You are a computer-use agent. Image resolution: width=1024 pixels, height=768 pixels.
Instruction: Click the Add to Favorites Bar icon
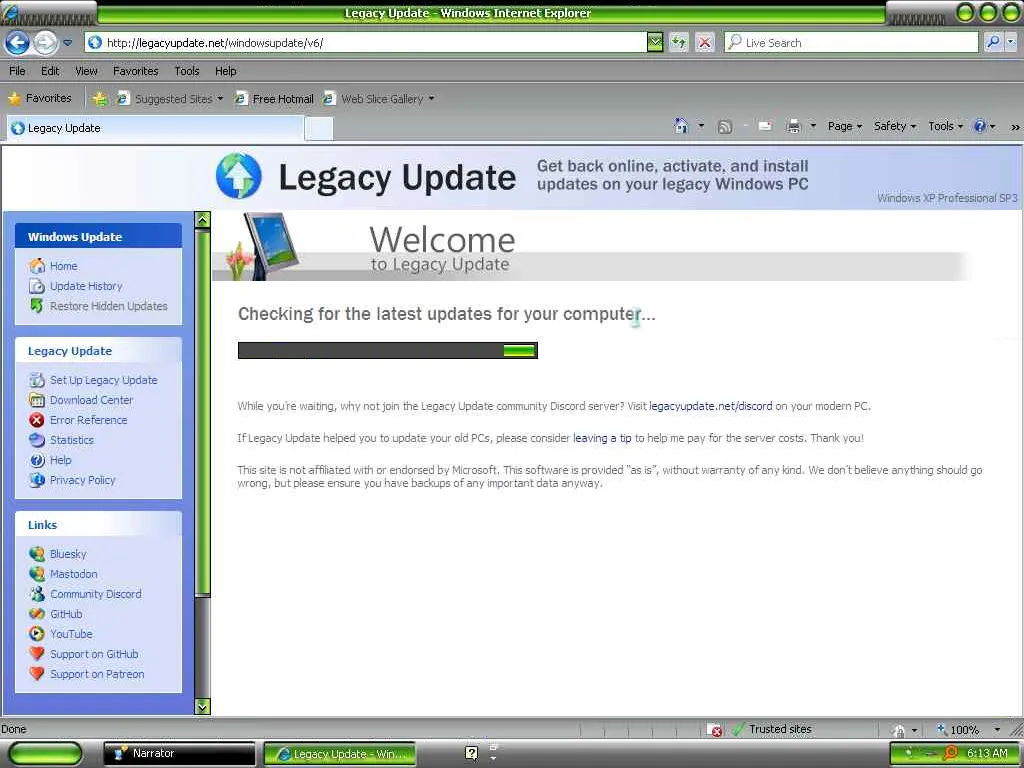tap(100, 99)
